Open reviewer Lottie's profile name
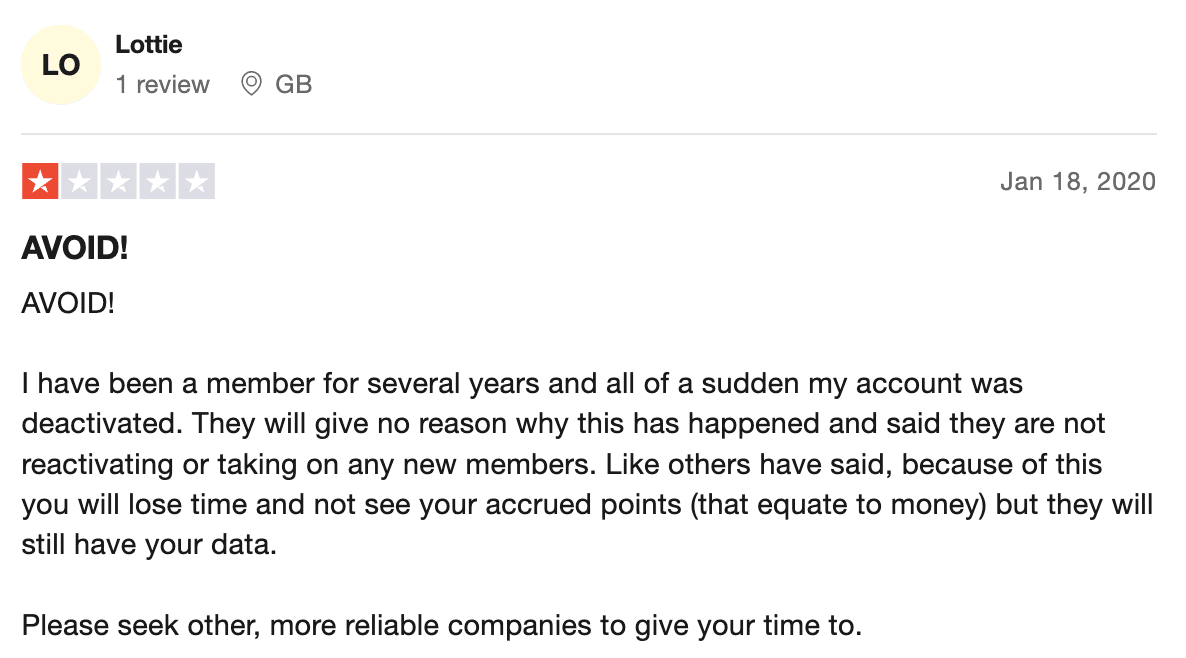This screenshot has width=1186, height=658. tap(148, 45)
